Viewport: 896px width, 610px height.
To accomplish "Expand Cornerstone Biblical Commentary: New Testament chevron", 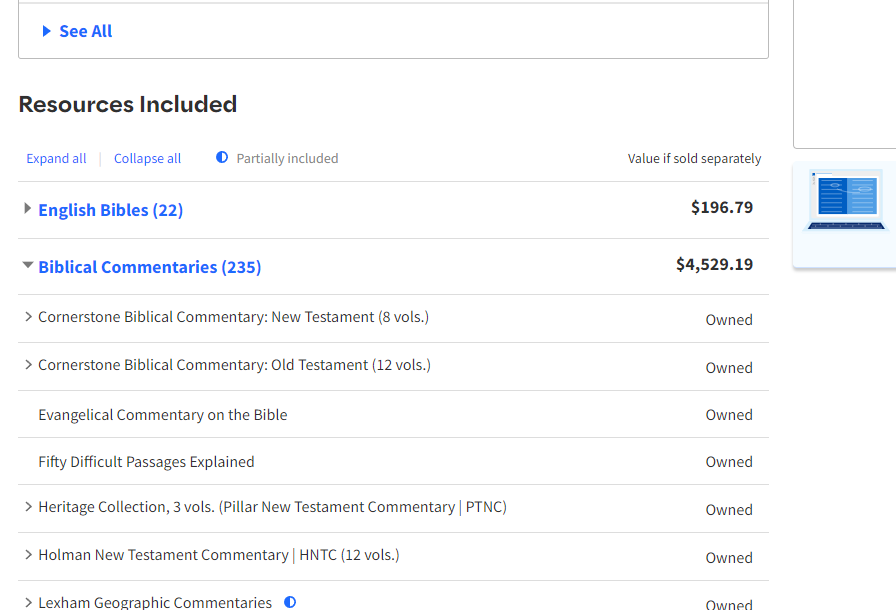I will [x=28, y=317].
